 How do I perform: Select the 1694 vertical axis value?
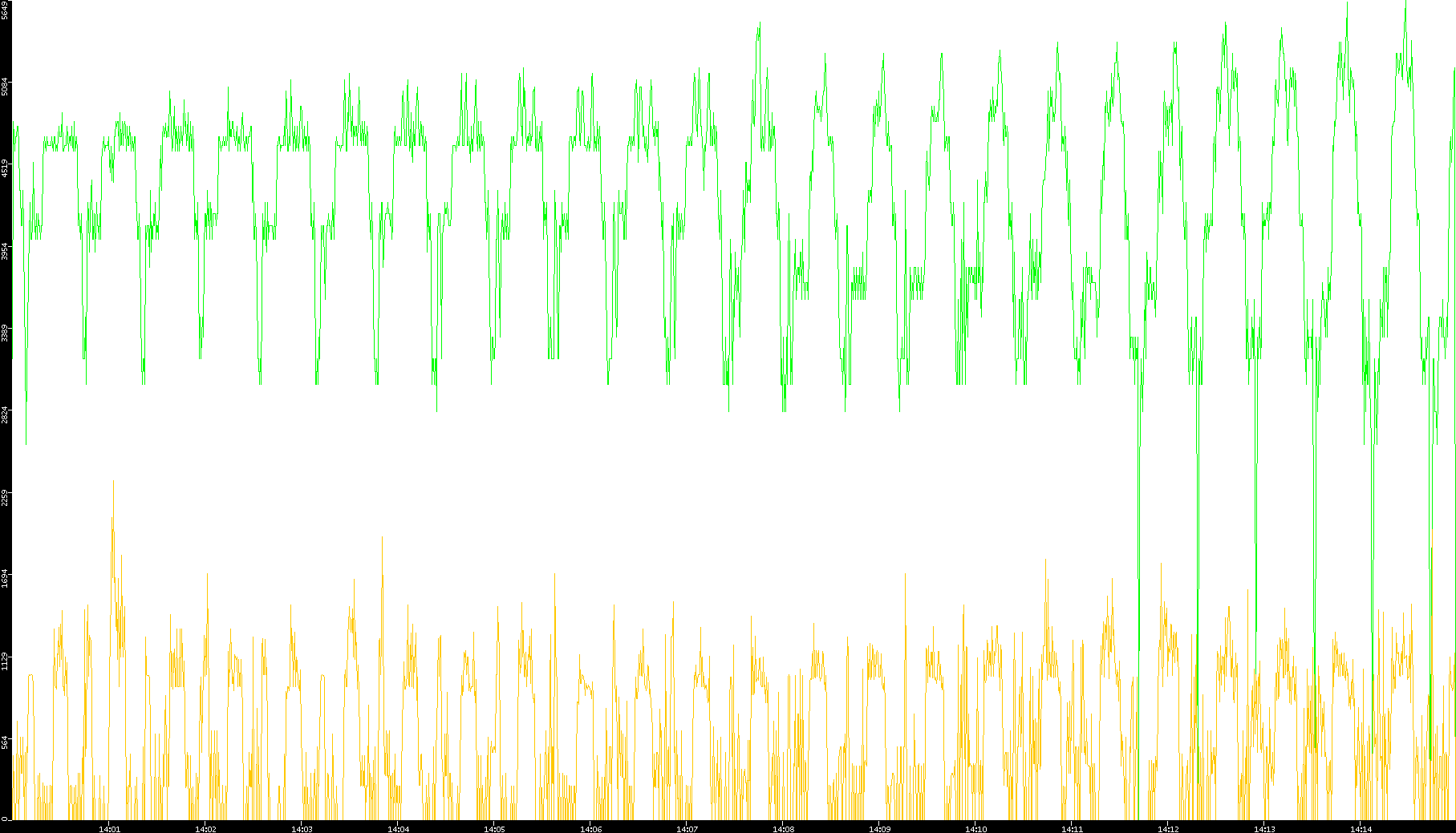pos(6,580)
